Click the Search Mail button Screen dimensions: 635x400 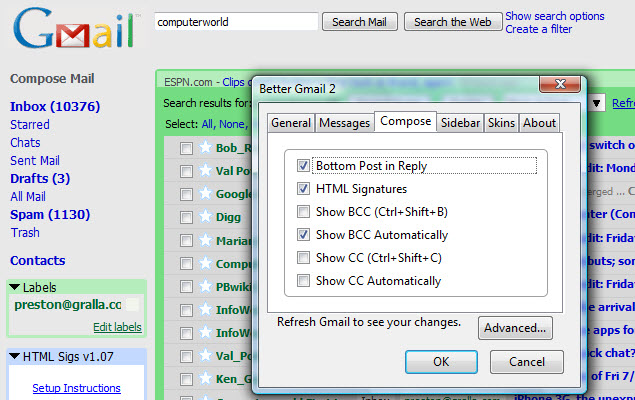[x=360, y=22]
